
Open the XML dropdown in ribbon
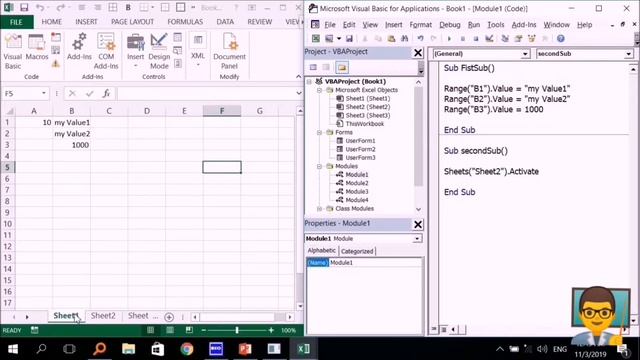pyautogui.click(x=198, y=51)
